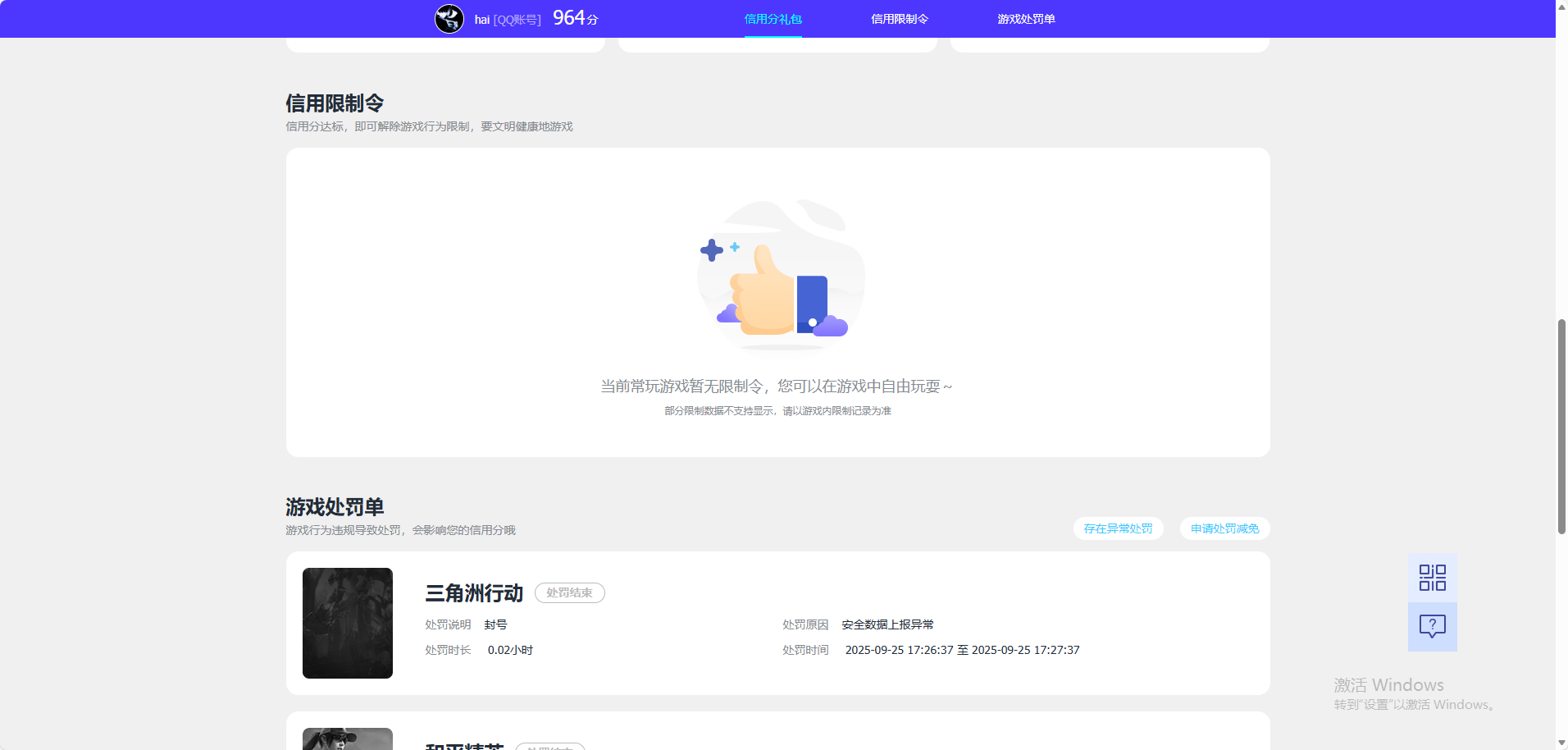Click the 游戏处罚单 section heading
Screen dimensions: 1568x750
point(335,507)
